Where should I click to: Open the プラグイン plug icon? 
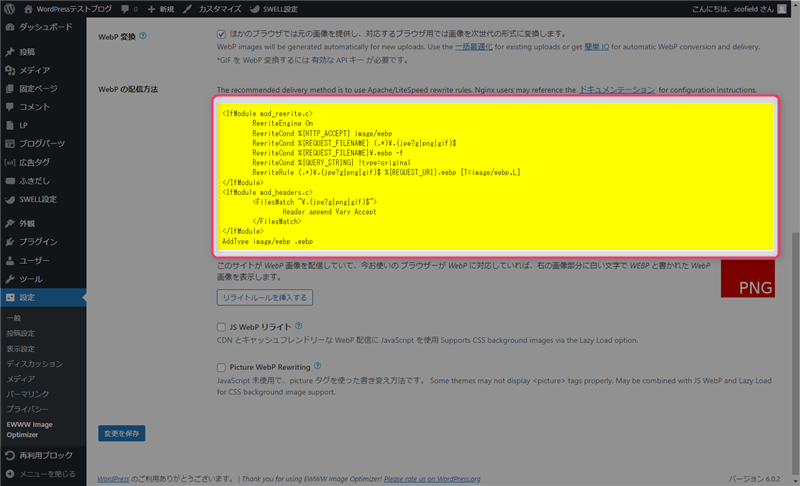tap(10, 241)
